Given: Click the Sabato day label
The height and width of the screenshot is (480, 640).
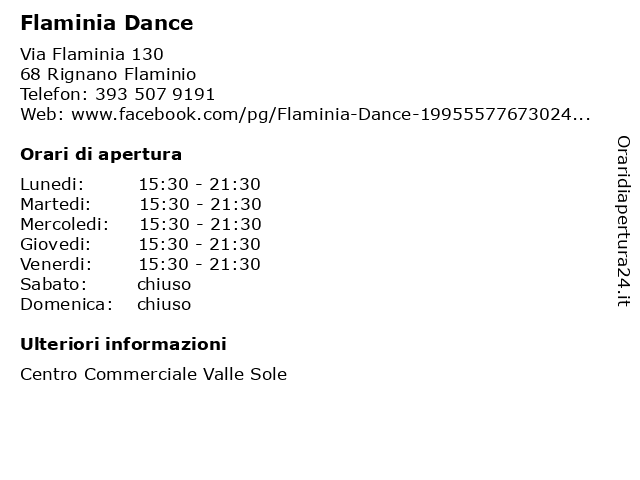Looking at the screenshot, I should click(x=53, y=284).
